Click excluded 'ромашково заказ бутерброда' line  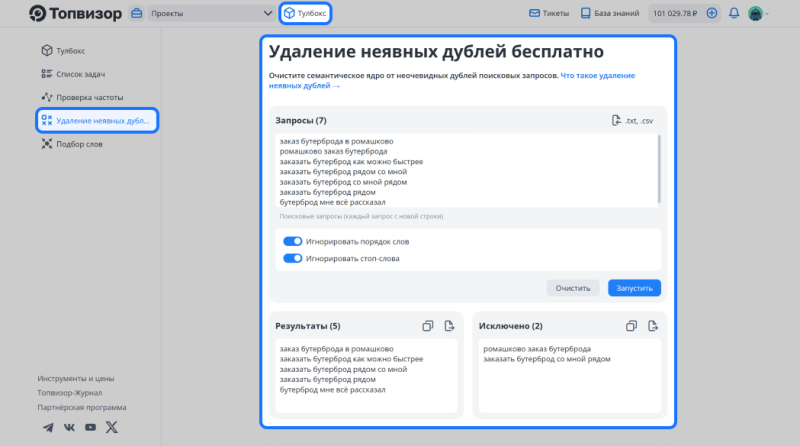[537, 349]
